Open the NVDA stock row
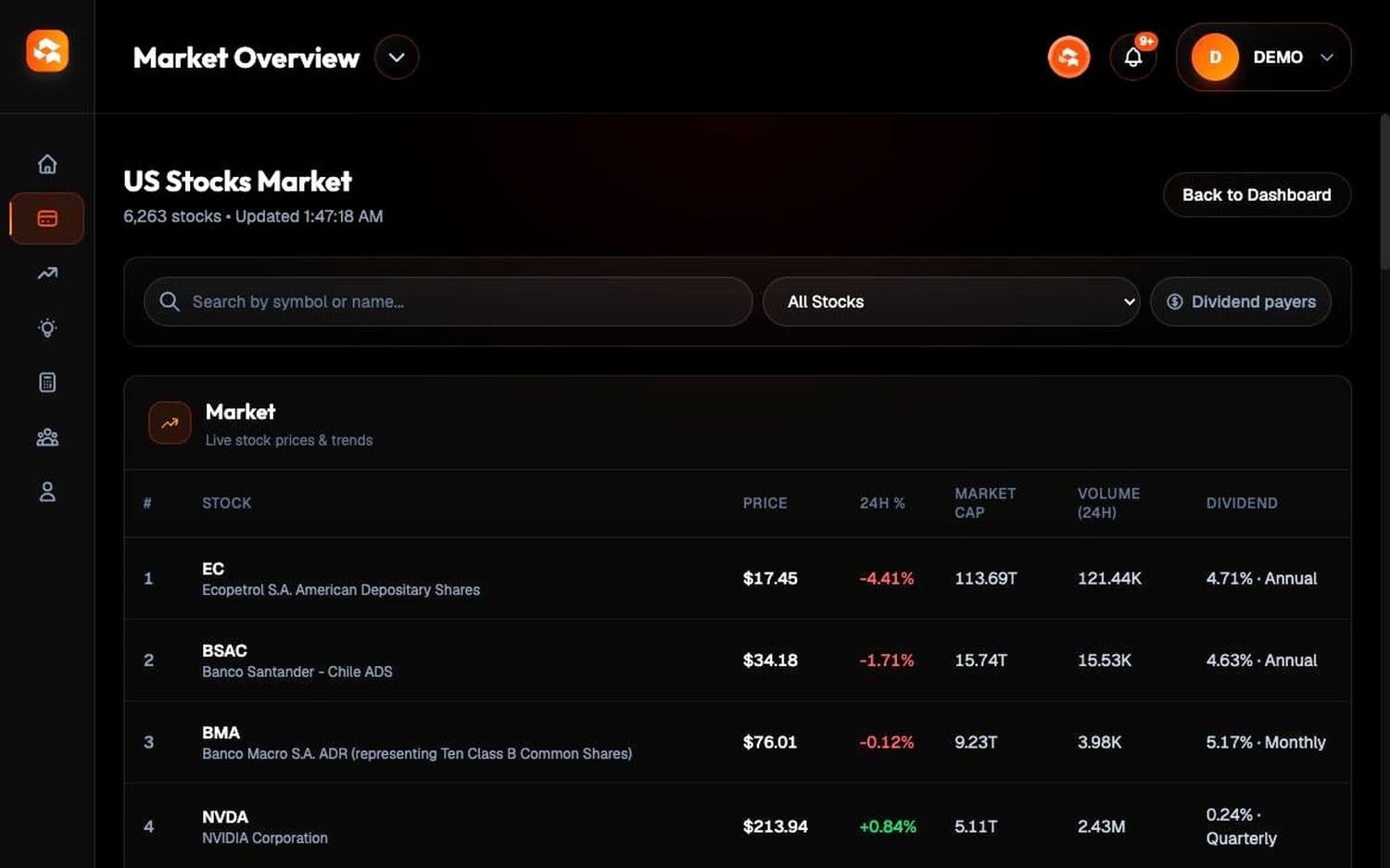The width and height of the screenshot is (1390, 868). coord(738,826)
